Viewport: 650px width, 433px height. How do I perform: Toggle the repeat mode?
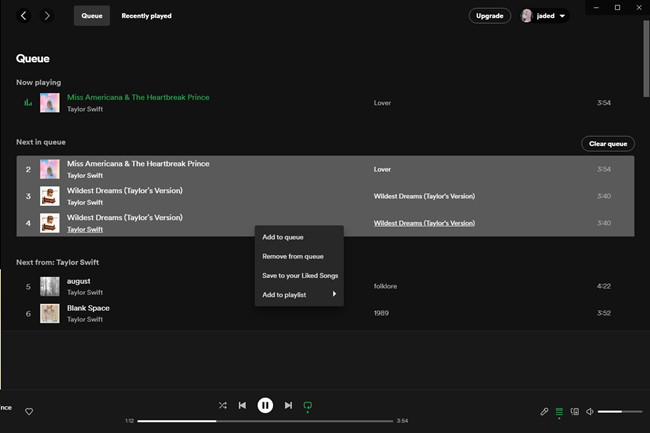pyautogui.click(x=308, y=406)
